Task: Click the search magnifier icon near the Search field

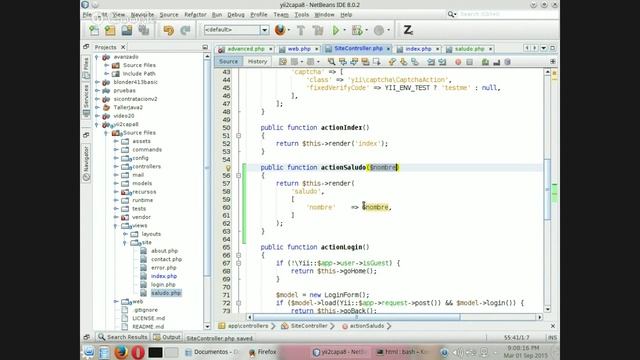Action: (451, 14)
